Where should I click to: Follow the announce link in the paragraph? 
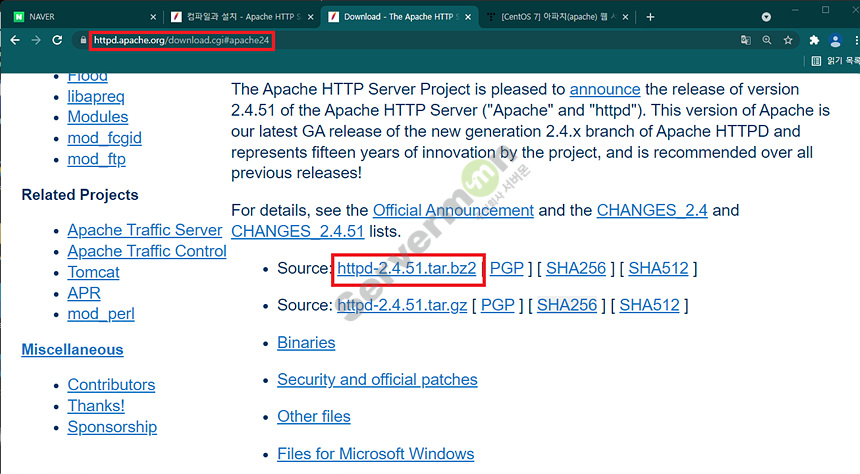(x=605, y=89)
